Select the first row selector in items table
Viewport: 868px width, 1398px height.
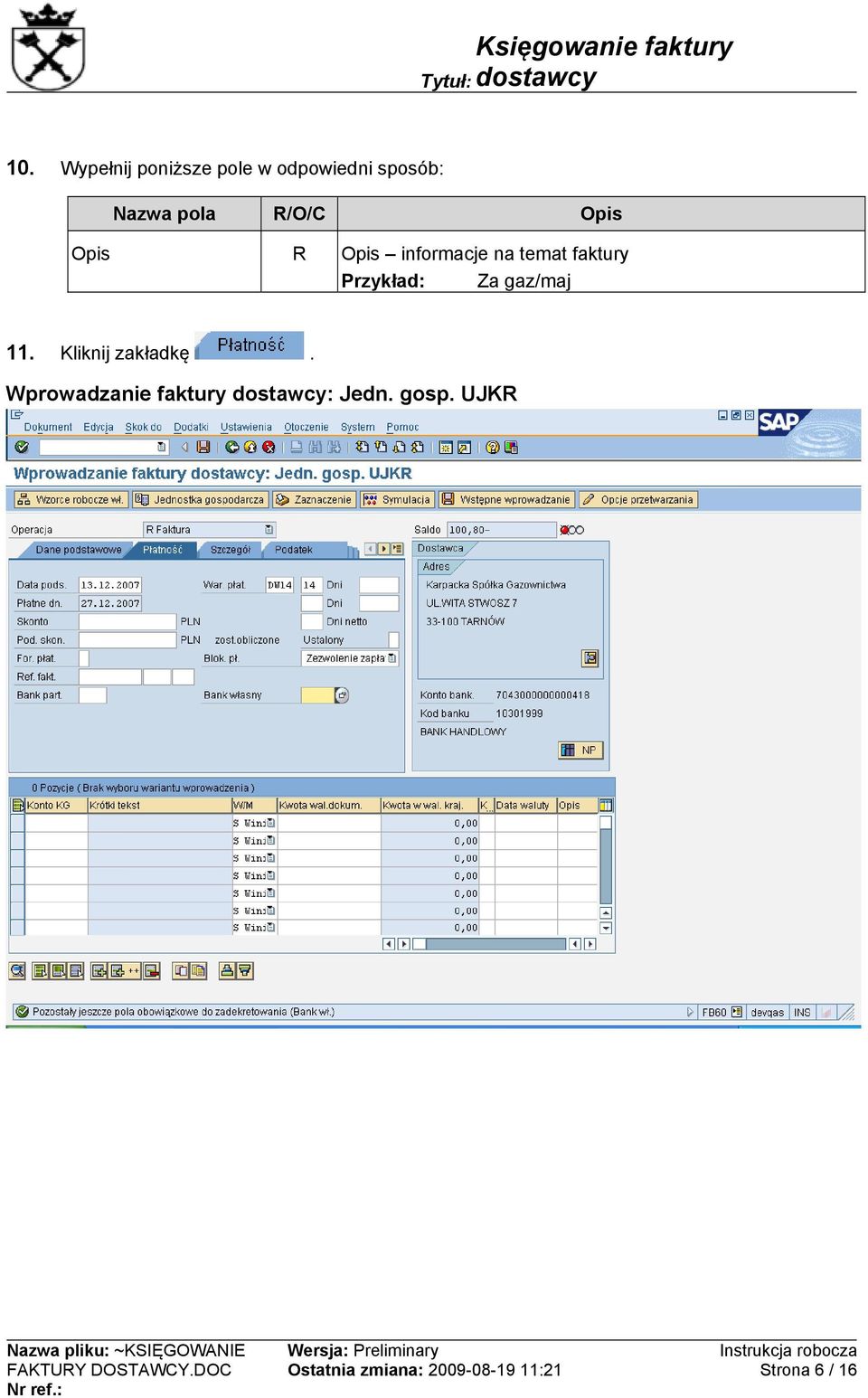17,823
